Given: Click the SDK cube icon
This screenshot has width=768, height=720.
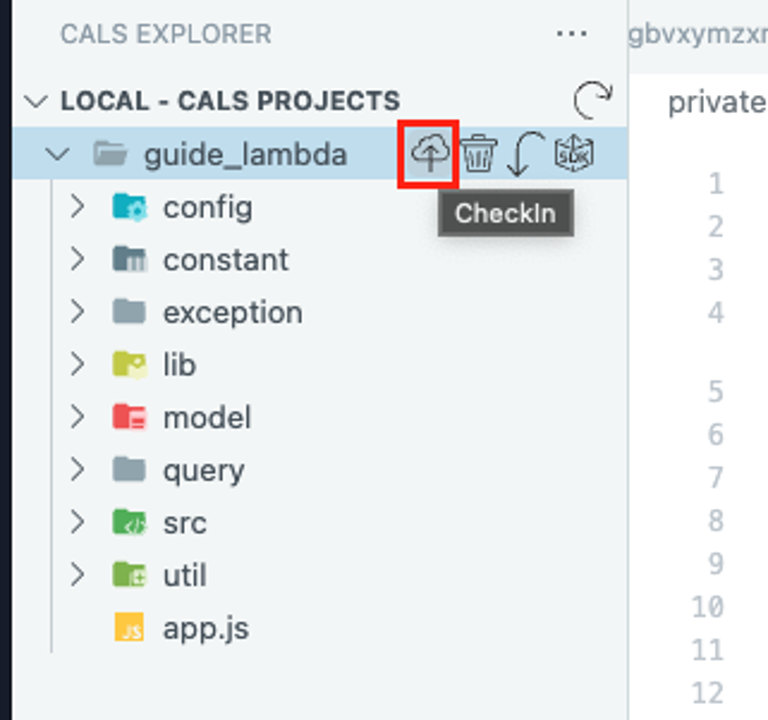Looking at the screenshot, I should (x=574, y=153).
